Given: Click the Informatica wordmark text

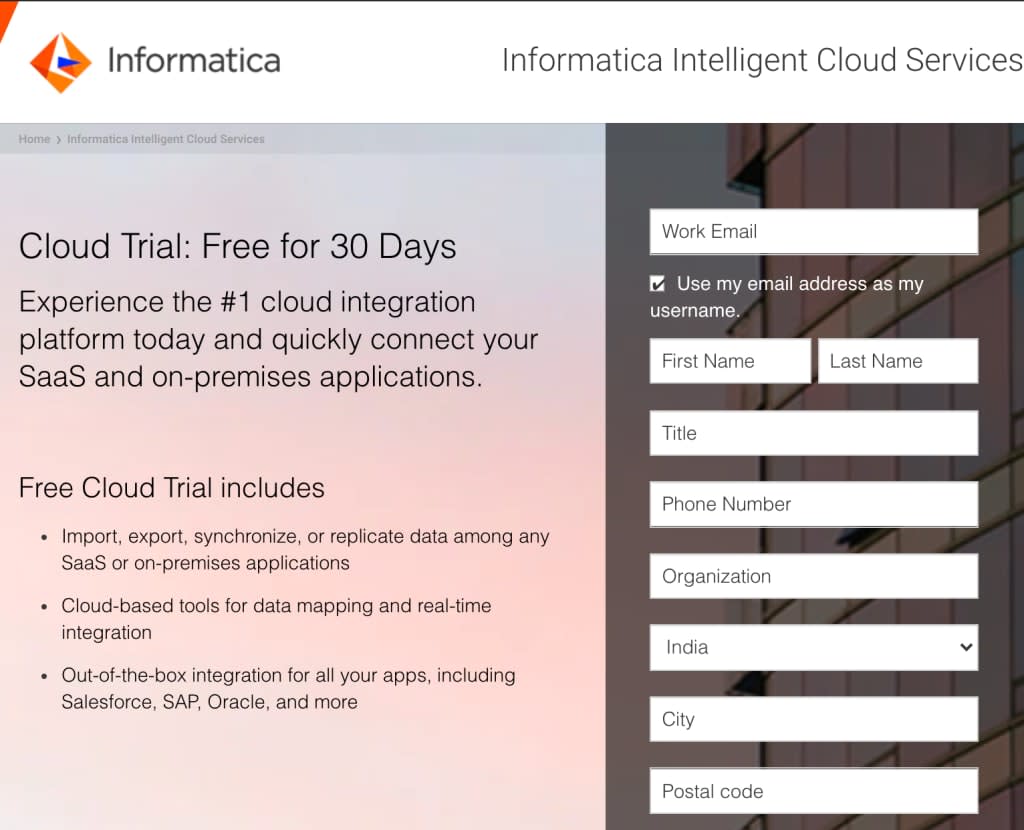Looking at the screenshot, I should coord(194,60).
